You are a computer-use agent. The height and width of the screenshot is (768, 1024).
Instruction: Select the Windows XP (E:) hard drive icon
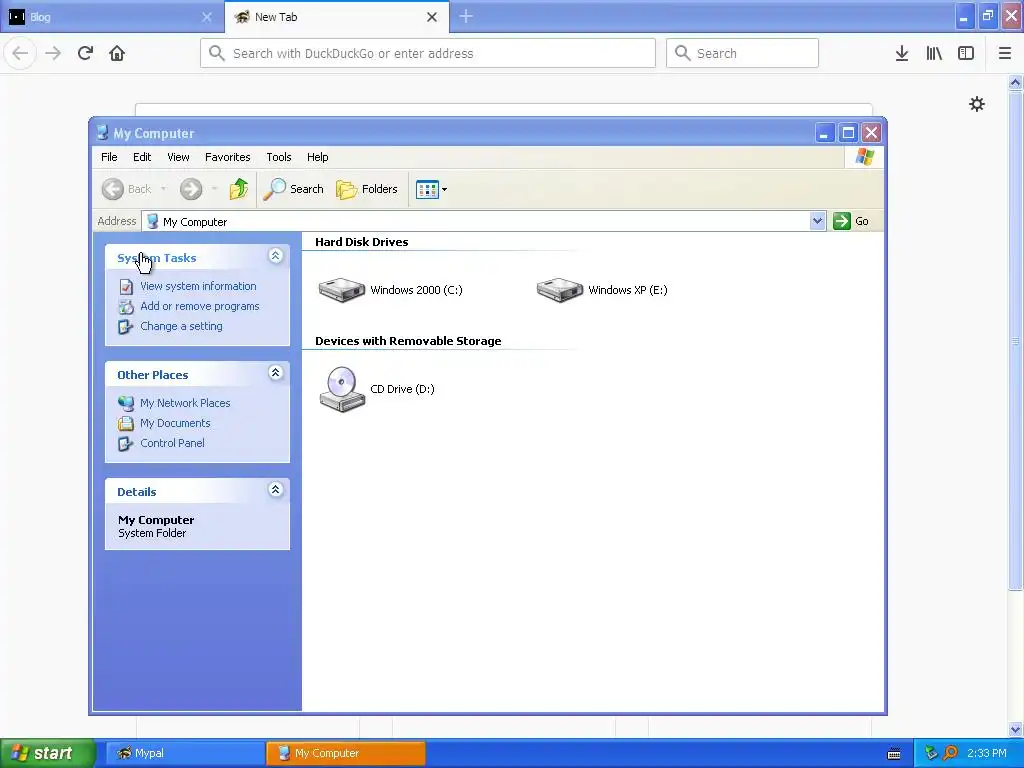point(560,290)
